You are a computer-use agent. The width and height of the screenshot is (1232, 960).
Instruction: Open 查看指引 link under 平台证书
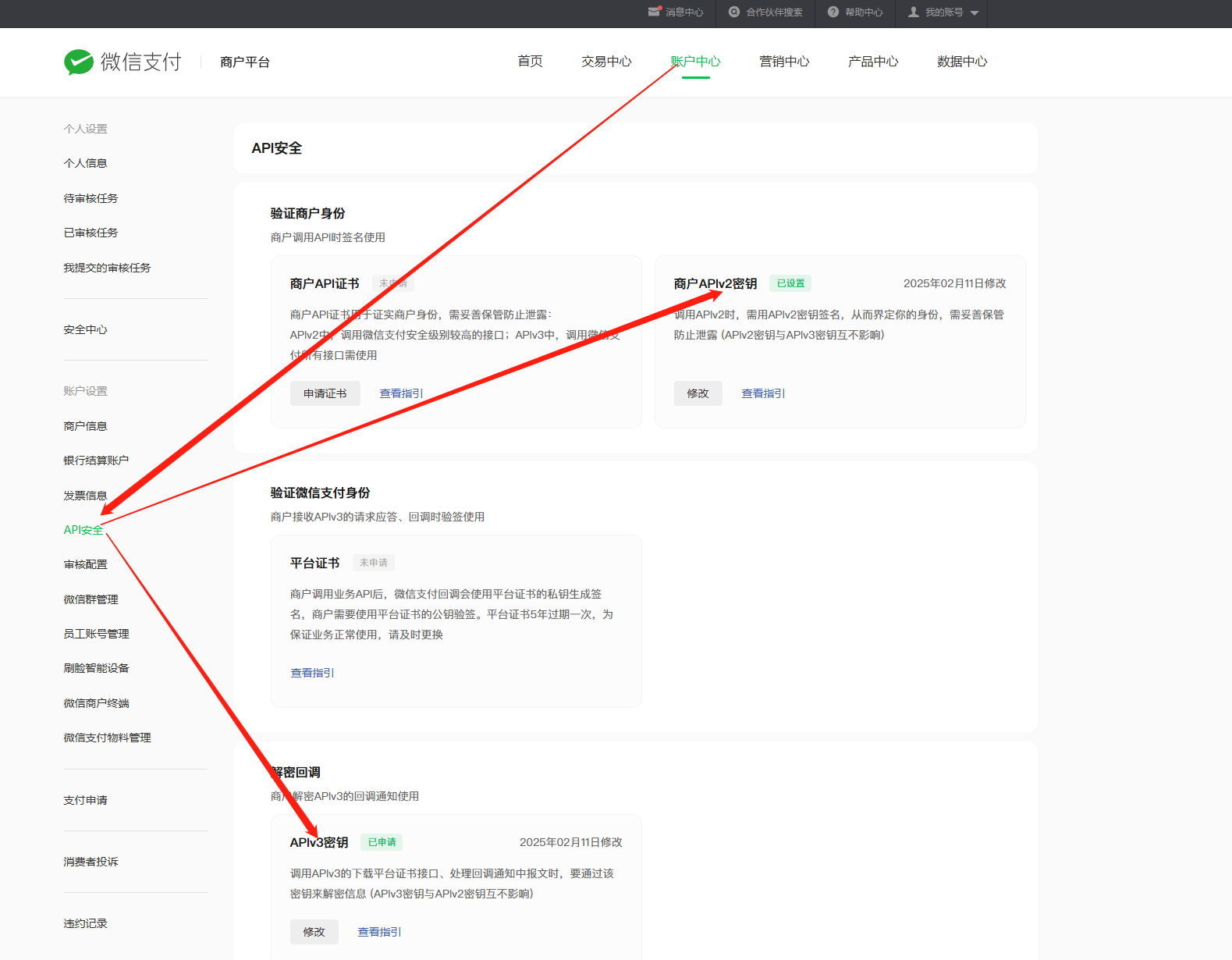click(312, 673)
